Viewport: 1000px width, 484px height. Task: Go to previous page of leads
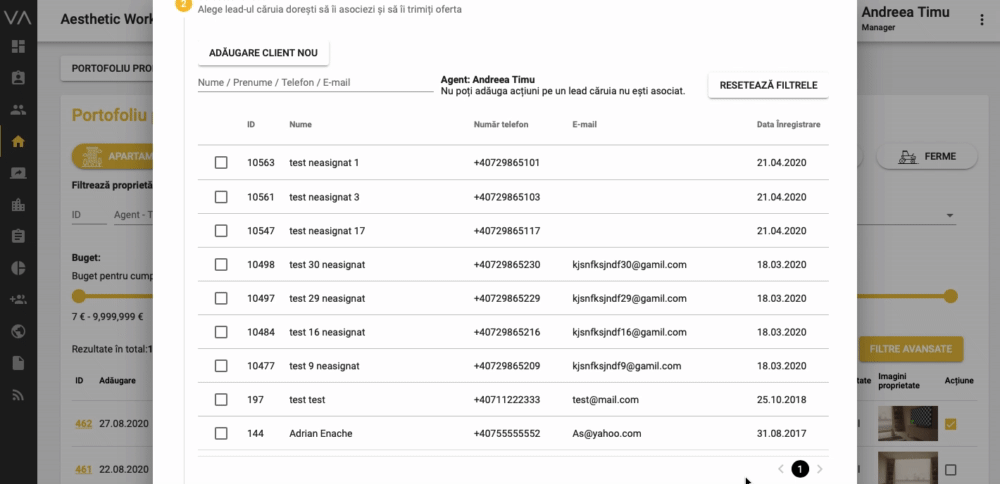781,469
